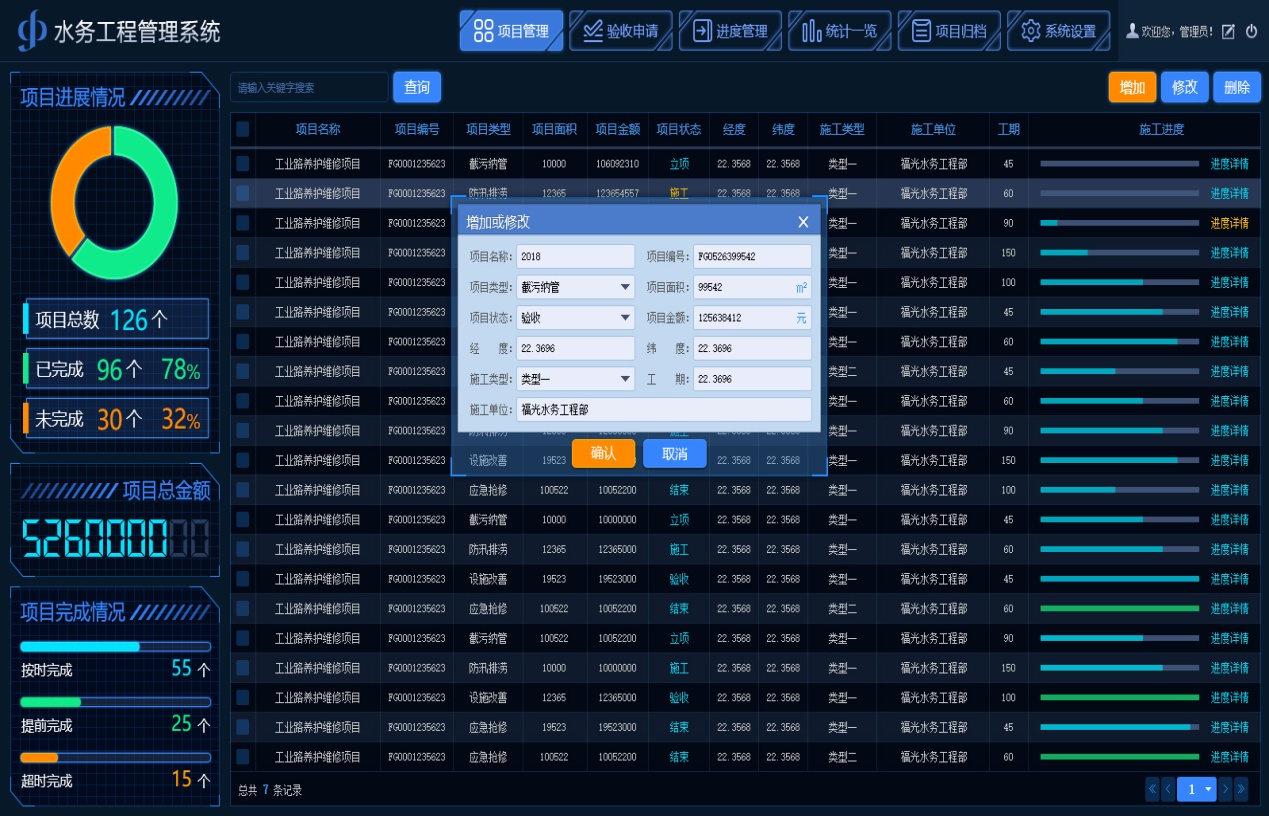Toggle the select-all checkbox in table header

click(x=243, y=129)
